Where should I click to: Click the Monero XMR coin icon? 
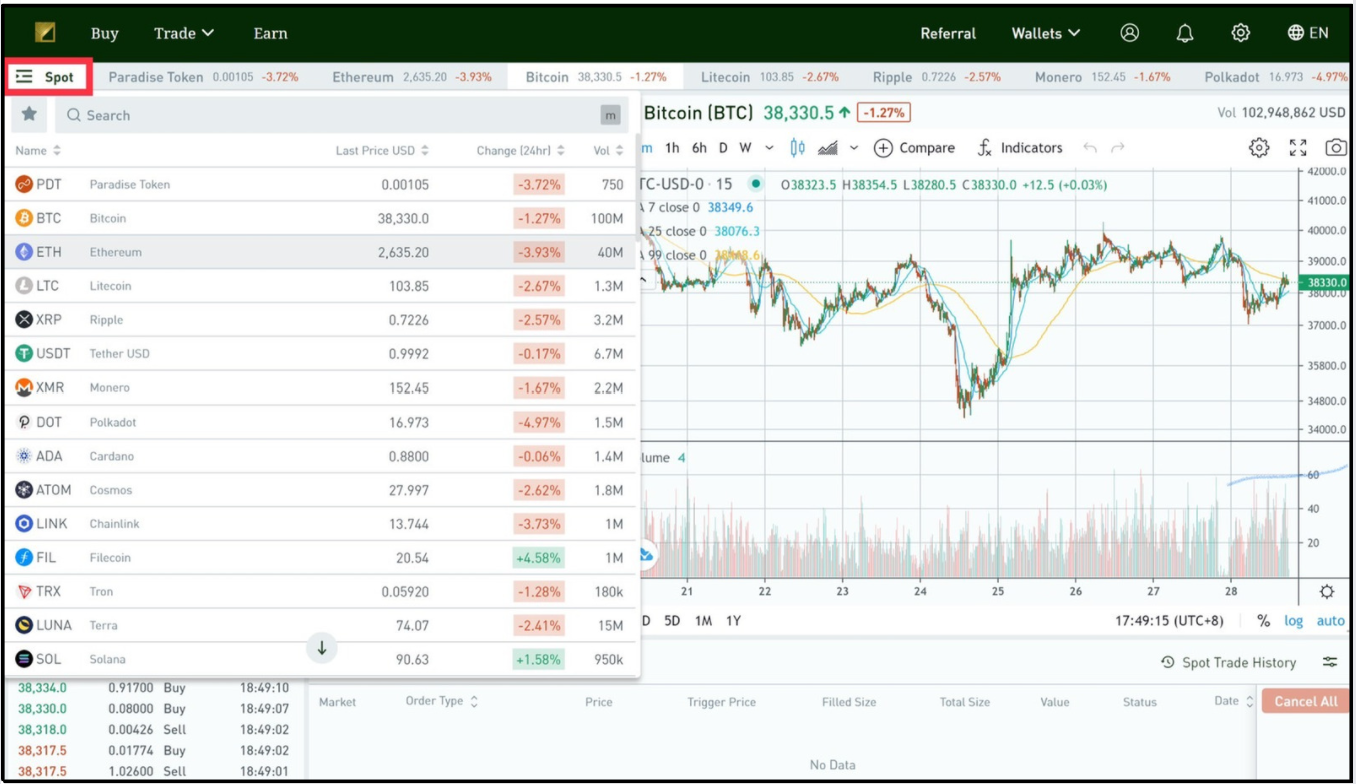[x=24, y=387]
